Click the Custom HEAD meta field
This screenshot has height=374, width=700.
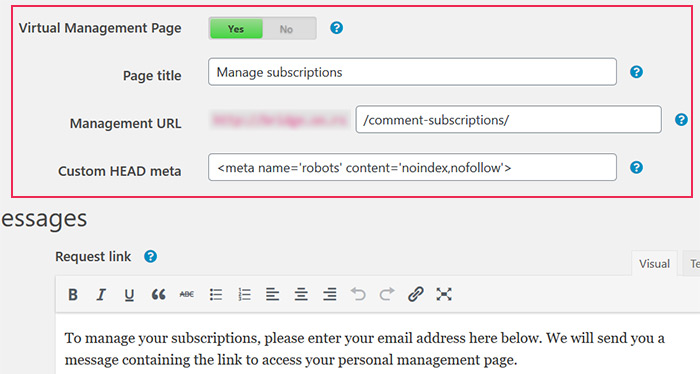[412, 167]
